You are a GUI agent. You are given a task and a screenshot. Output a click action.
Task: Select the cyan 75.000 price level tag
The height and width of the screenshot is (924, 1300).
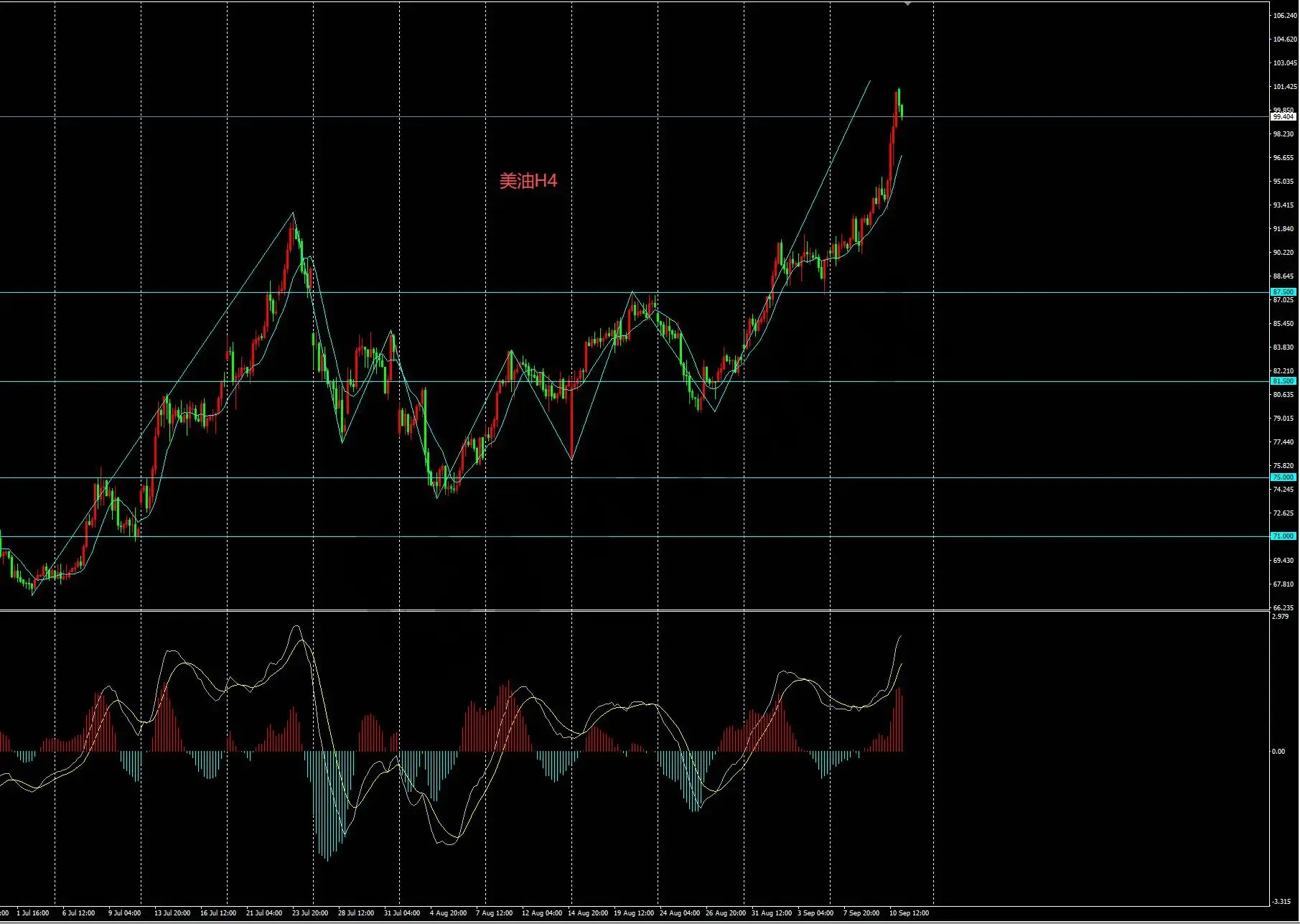1283,477
